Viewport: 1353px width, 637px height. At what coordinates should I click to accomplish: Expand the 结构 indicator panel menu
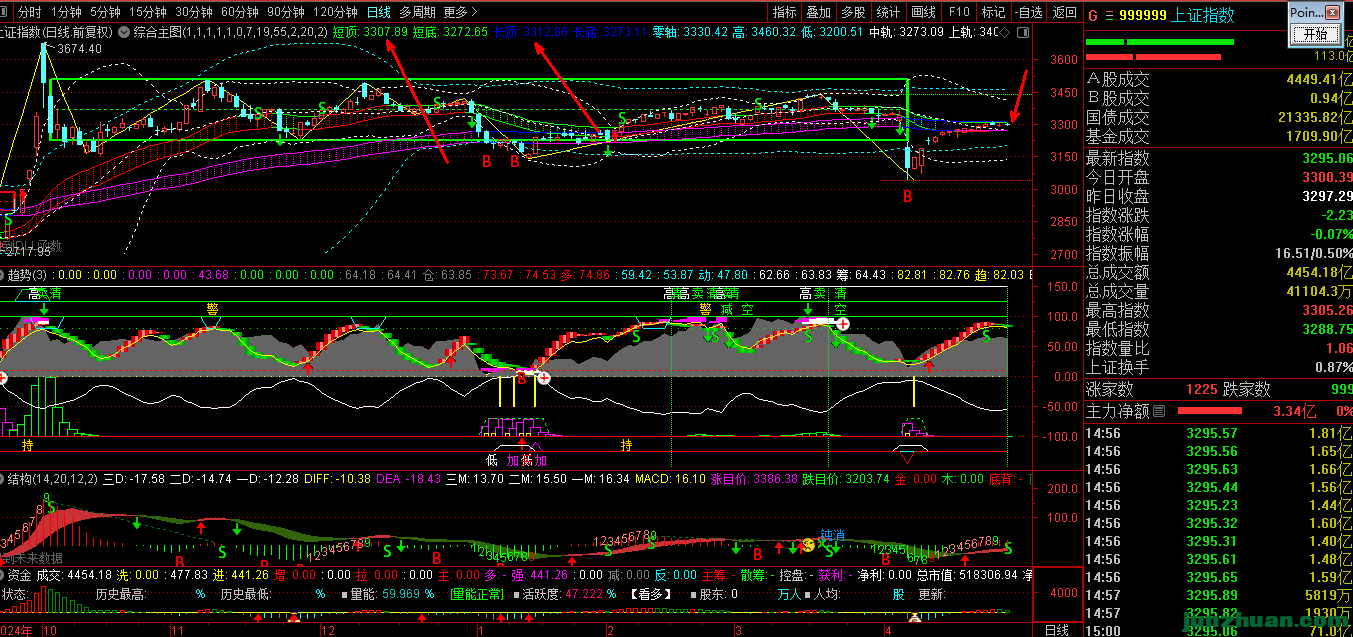(3, 479)
